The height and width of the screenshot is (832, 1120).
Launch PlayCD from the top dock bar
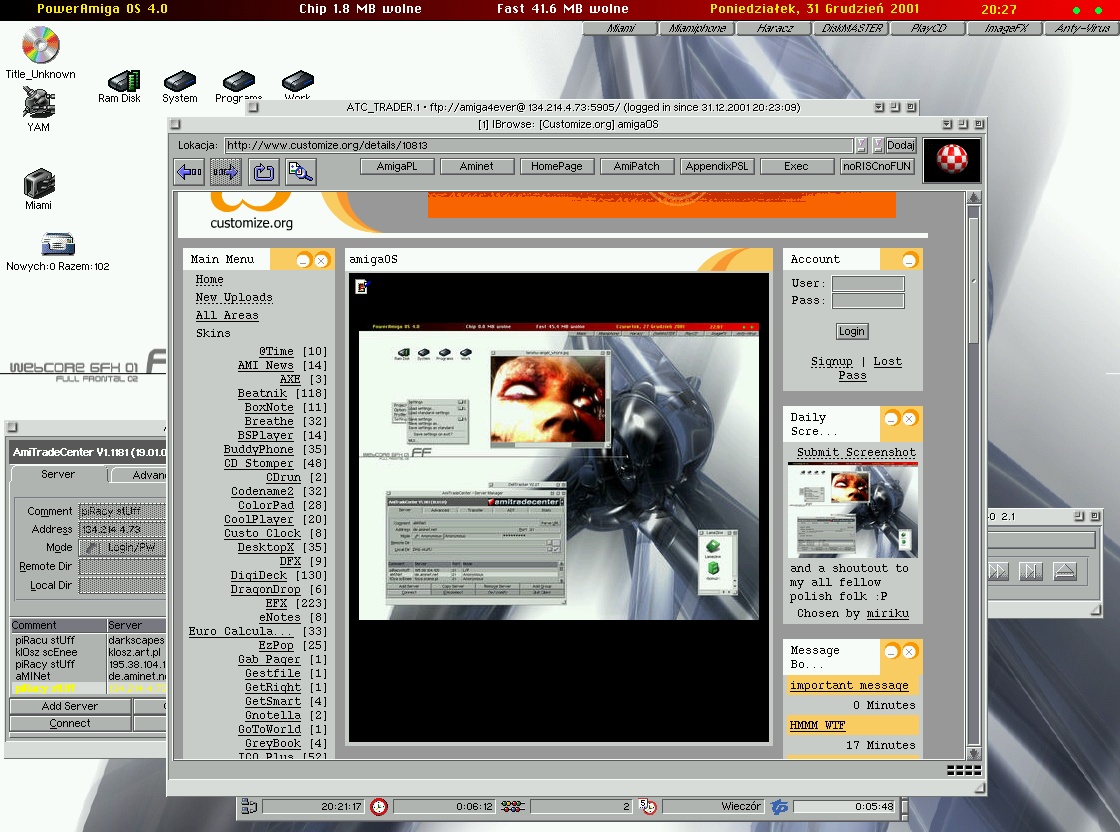929,29
